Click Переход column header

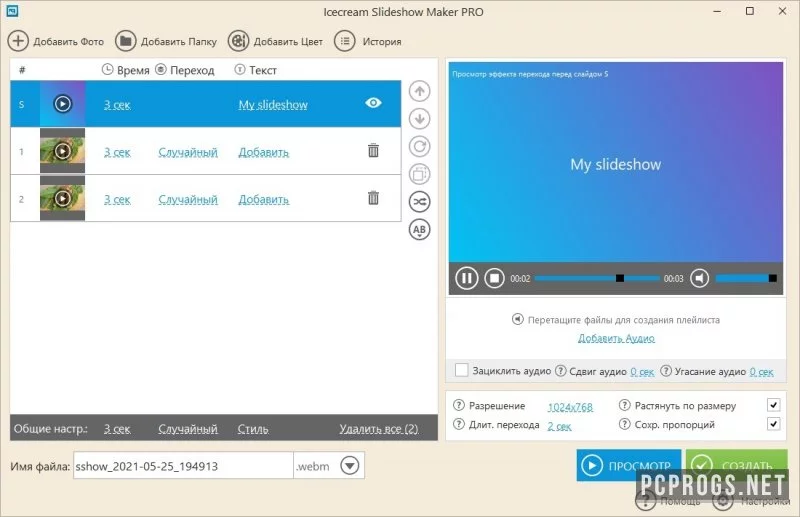[185, 70]
